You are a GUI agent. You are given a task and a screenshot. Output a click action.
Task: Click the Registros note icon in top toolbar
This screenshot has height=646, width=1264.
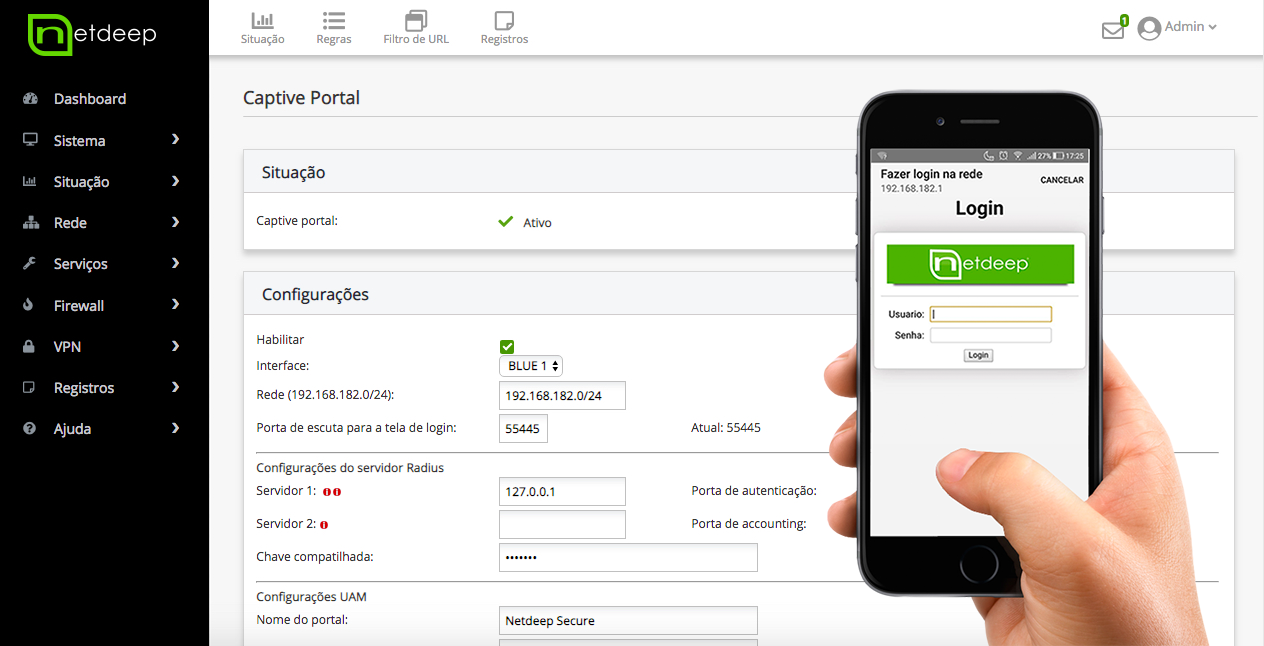click(x=504, y=21)
